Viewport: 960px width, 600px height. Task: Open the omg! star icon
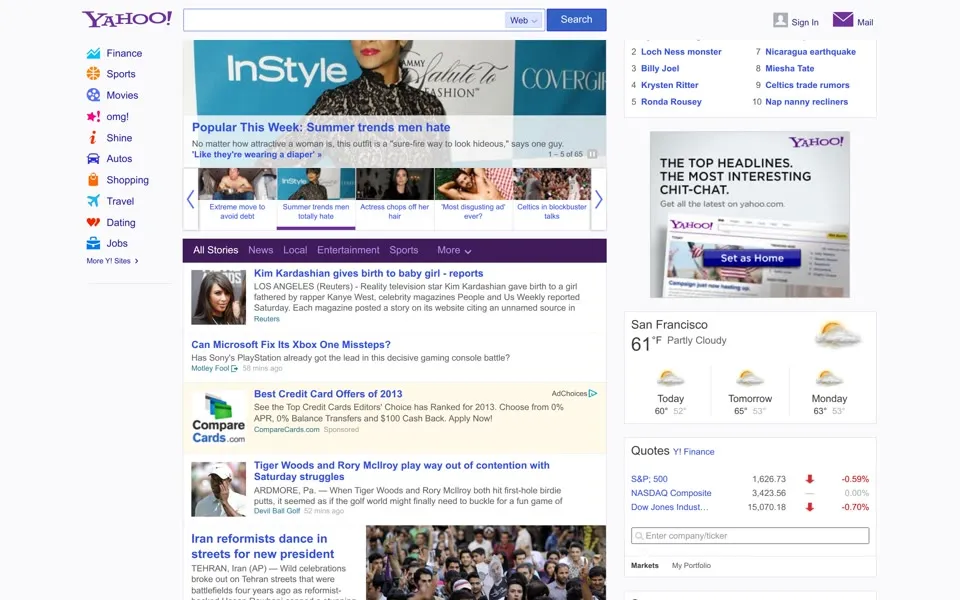tap(93, 116)
